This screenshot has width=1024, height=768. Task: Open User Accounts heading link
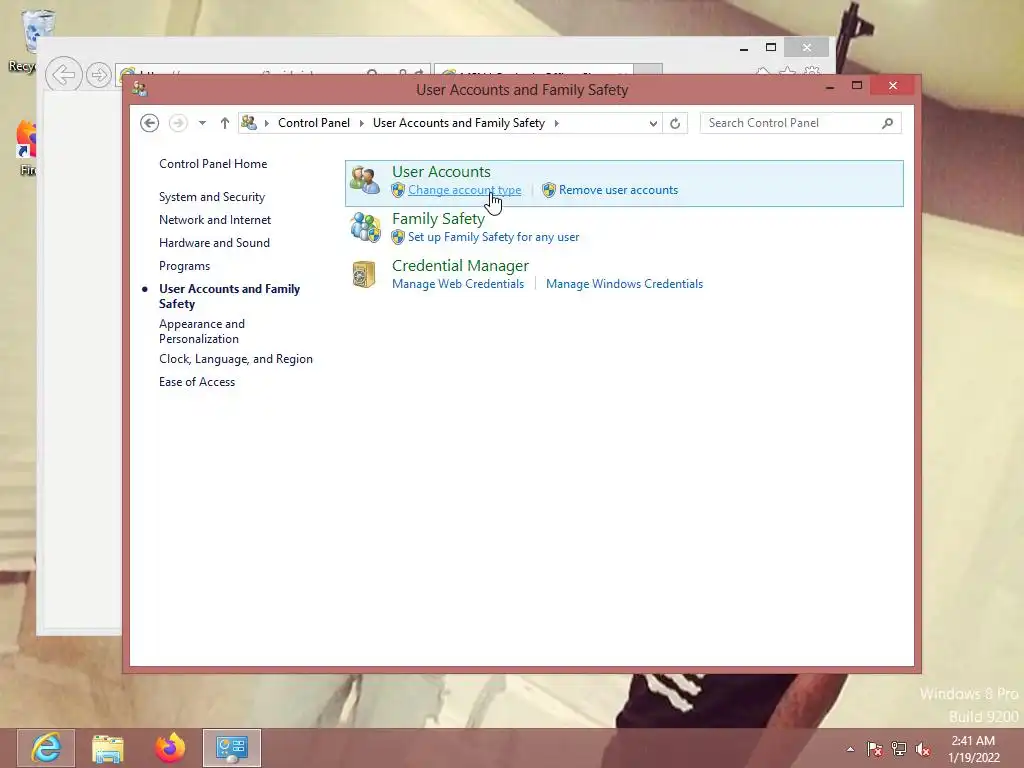point(441,172)
